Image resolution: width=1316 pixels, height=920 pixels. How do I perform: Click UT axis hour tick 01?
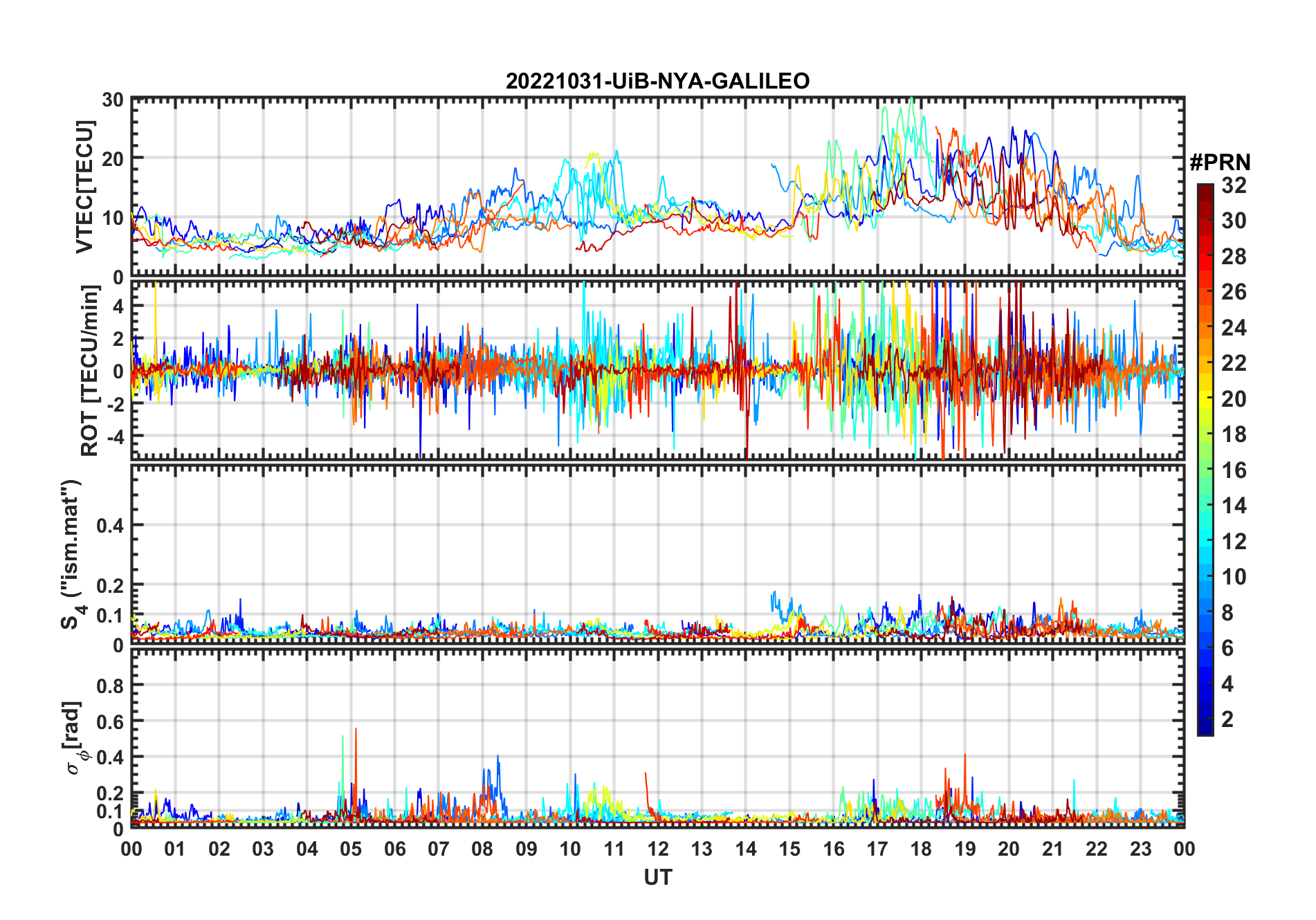coord(175,849)
